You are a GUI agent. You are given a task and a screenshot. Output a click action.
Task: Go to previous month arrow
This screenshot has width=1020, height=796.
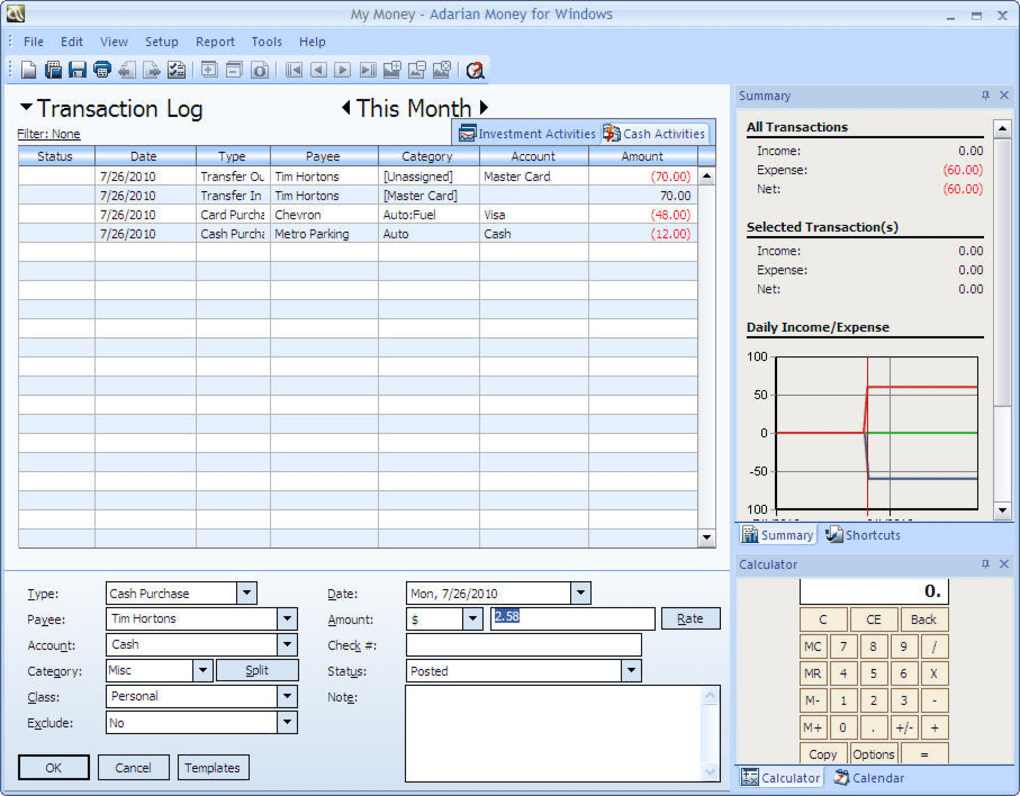(x=346, y=108)
